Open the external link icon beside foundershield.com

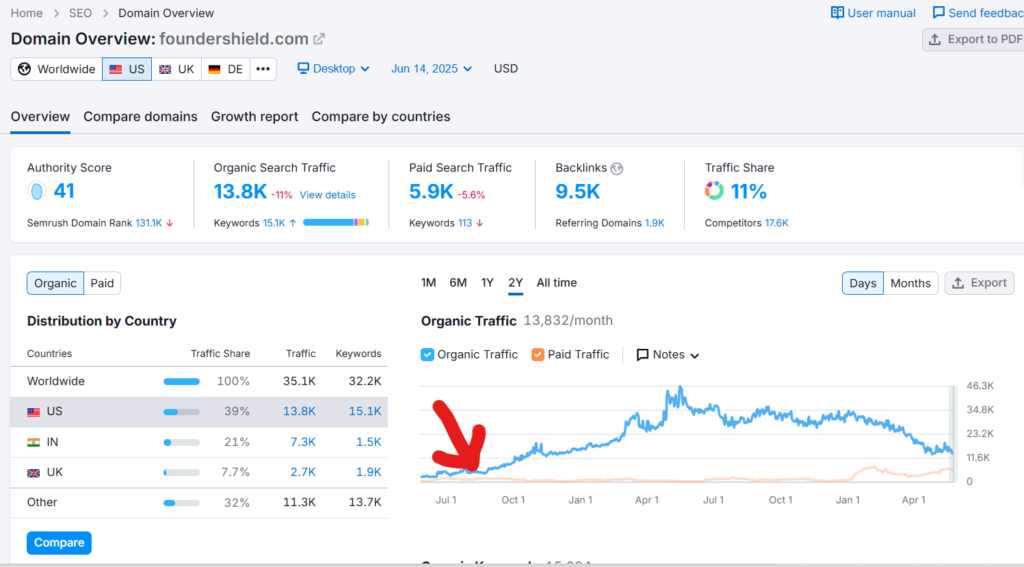[319, 39]
